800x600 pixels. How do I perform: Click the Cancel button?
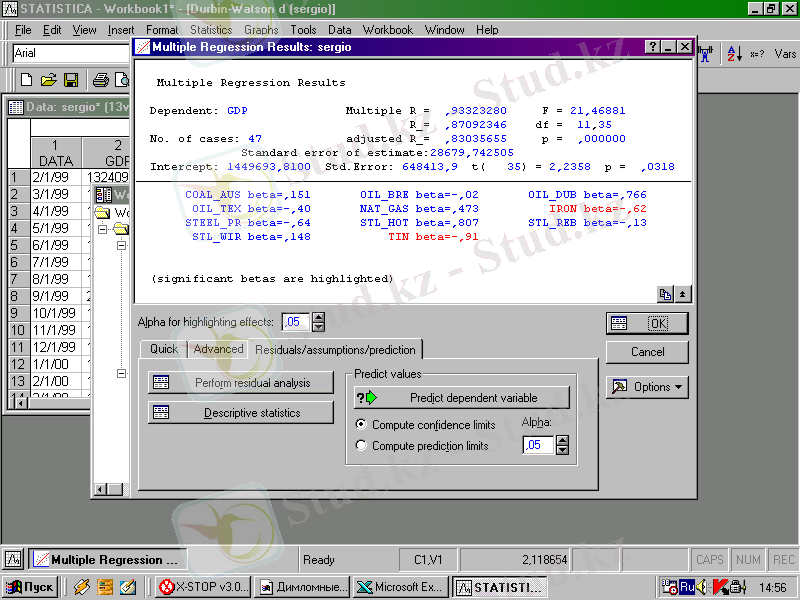(x=647, y=352)
